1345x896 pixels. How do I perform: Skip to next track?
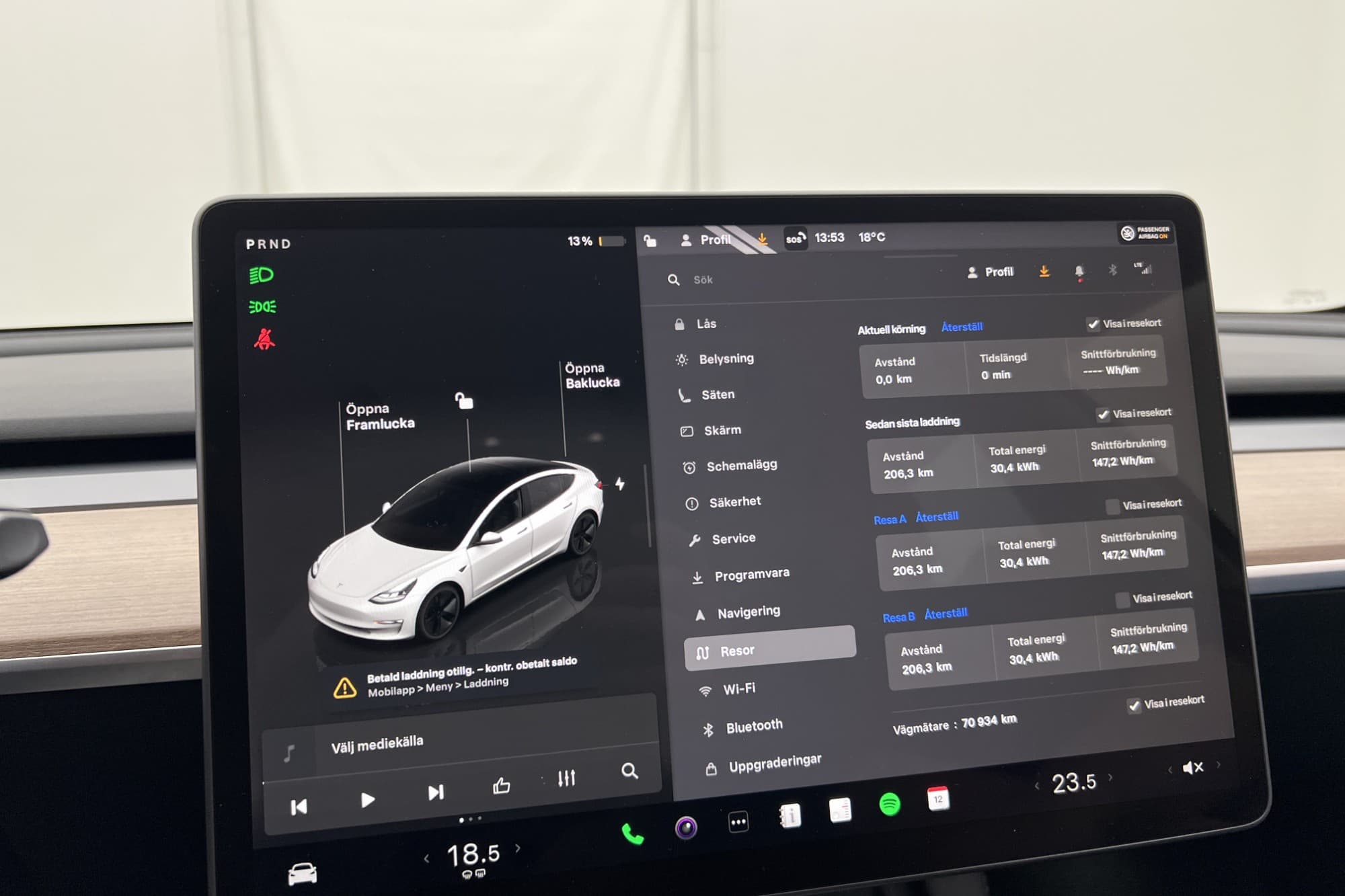click(x=436, y=792)
